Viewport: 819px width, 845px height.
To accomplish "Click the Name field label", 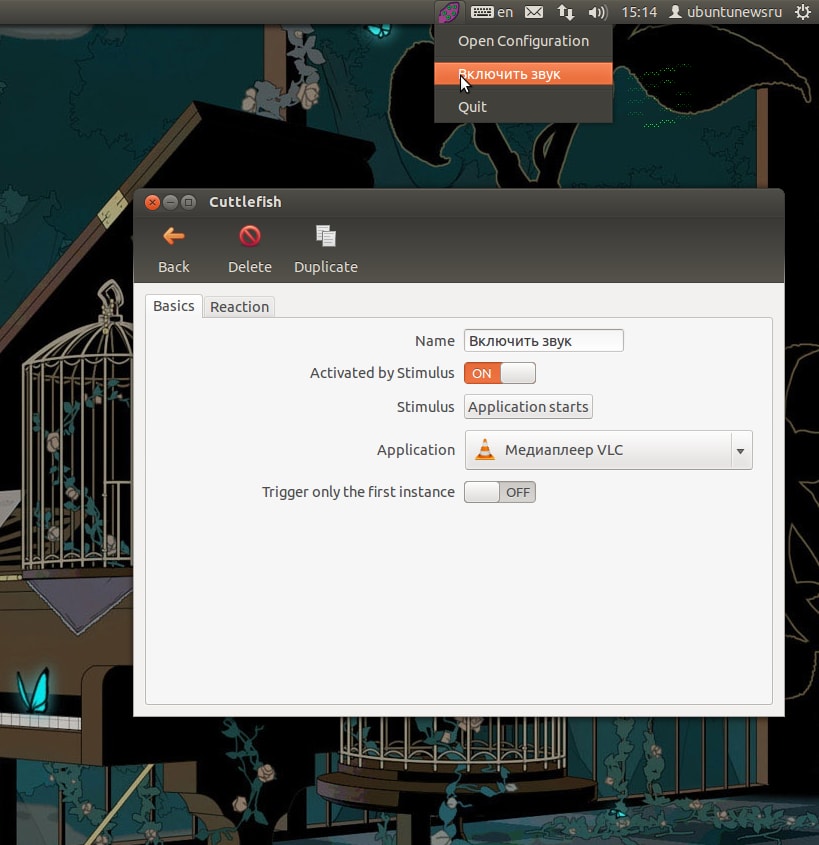I will (x=435, y=341).
